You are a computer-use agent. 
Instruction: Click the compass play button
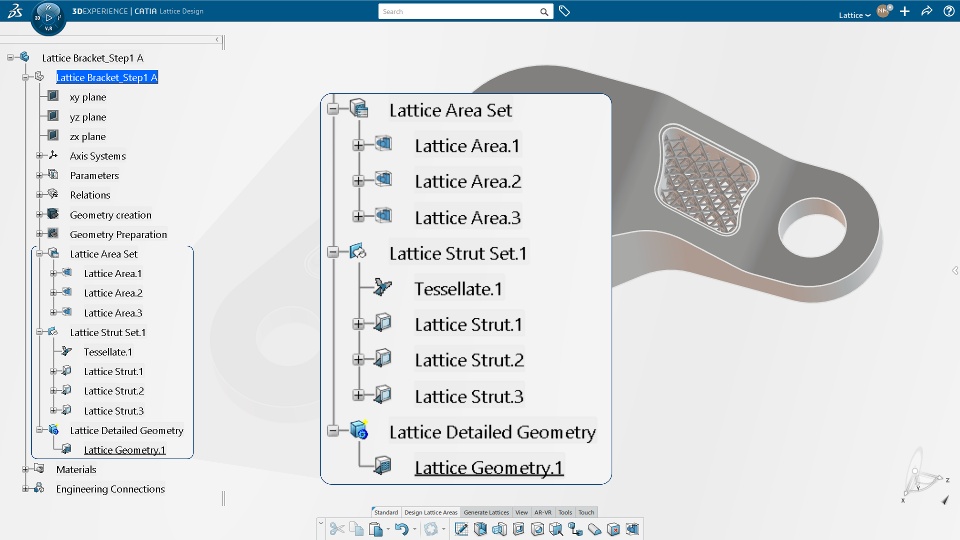tap(48, 18)
